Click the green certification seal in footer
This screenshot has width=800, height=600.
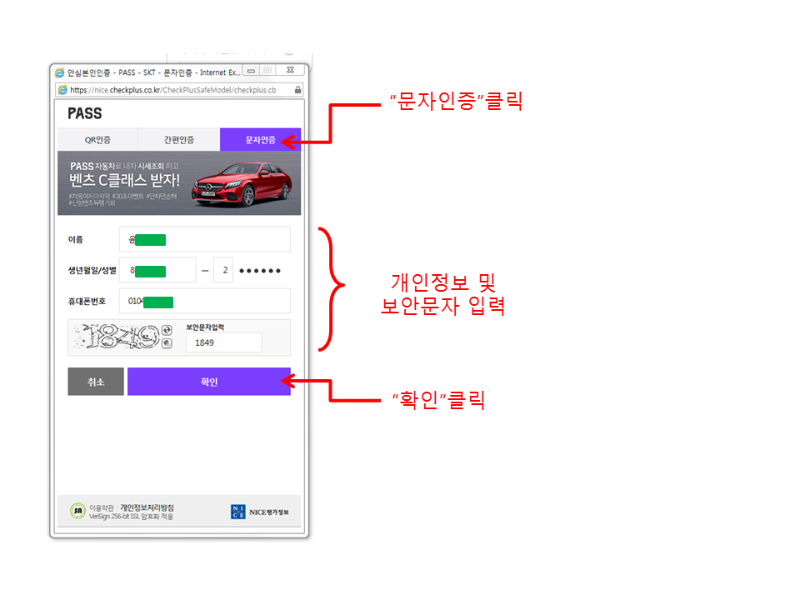coord(78,510)
